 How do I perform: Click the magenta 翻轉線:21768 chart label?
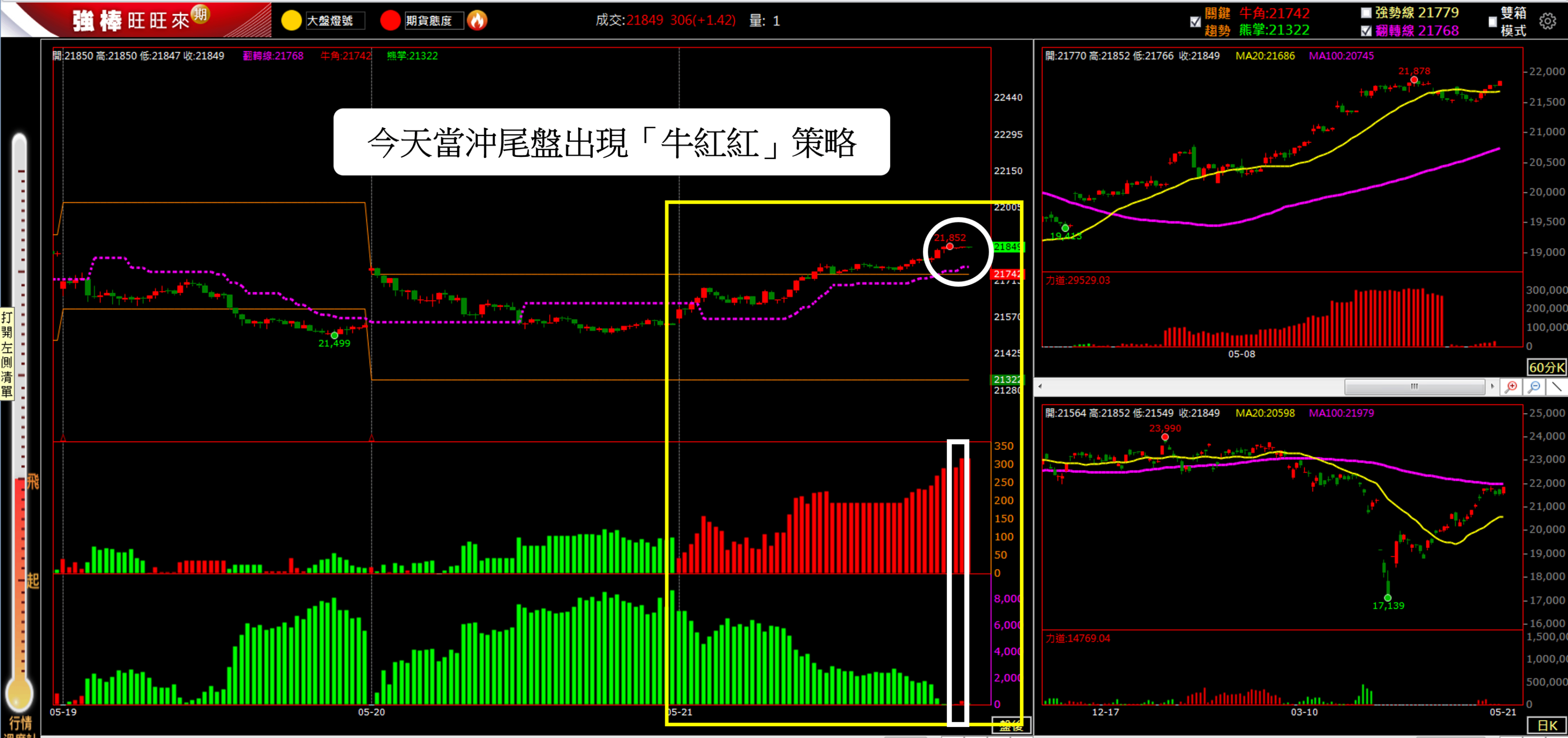tap(273, 56)
